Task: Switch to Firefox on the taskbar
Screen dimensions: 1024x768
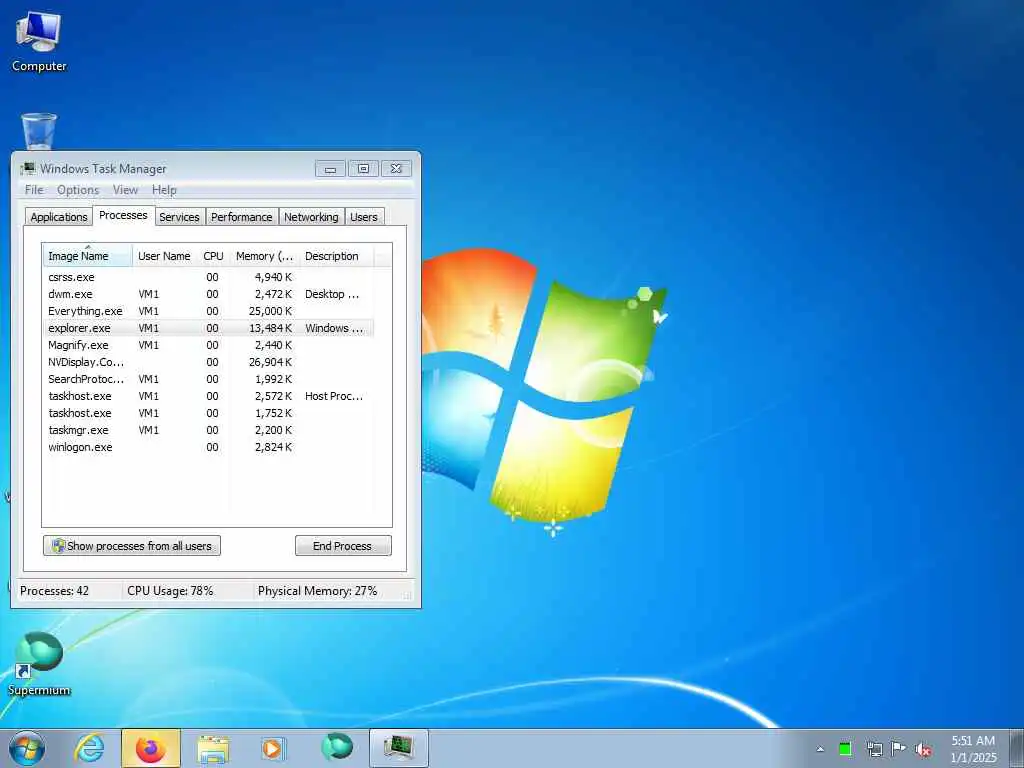Action: click(x=151, y=748)
